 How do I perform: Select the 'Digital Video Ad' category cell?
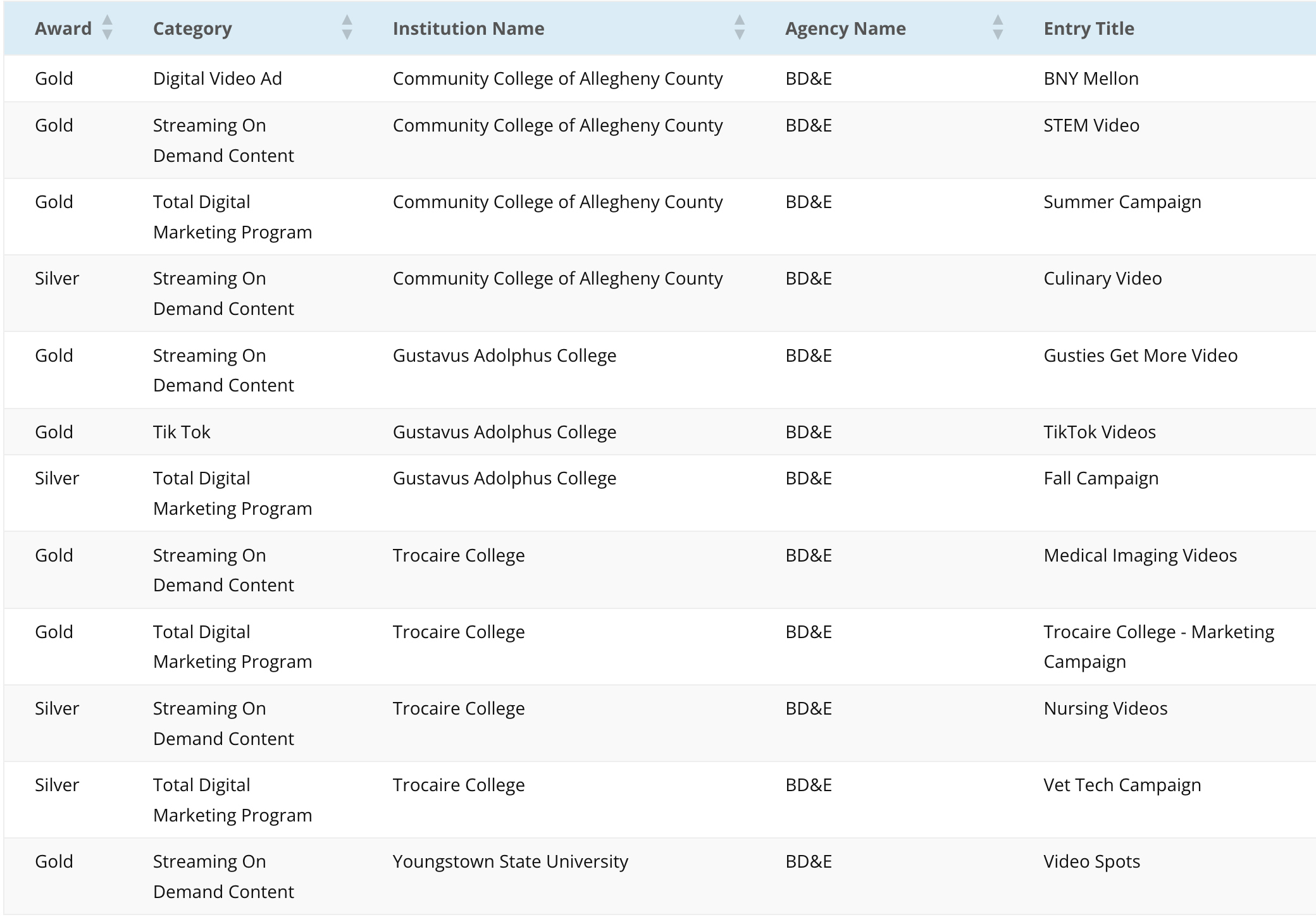(218, 78)
